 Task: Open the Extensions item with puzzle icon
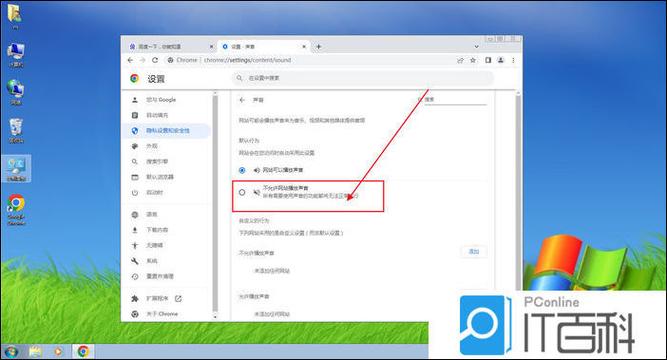tap(157, 299)
